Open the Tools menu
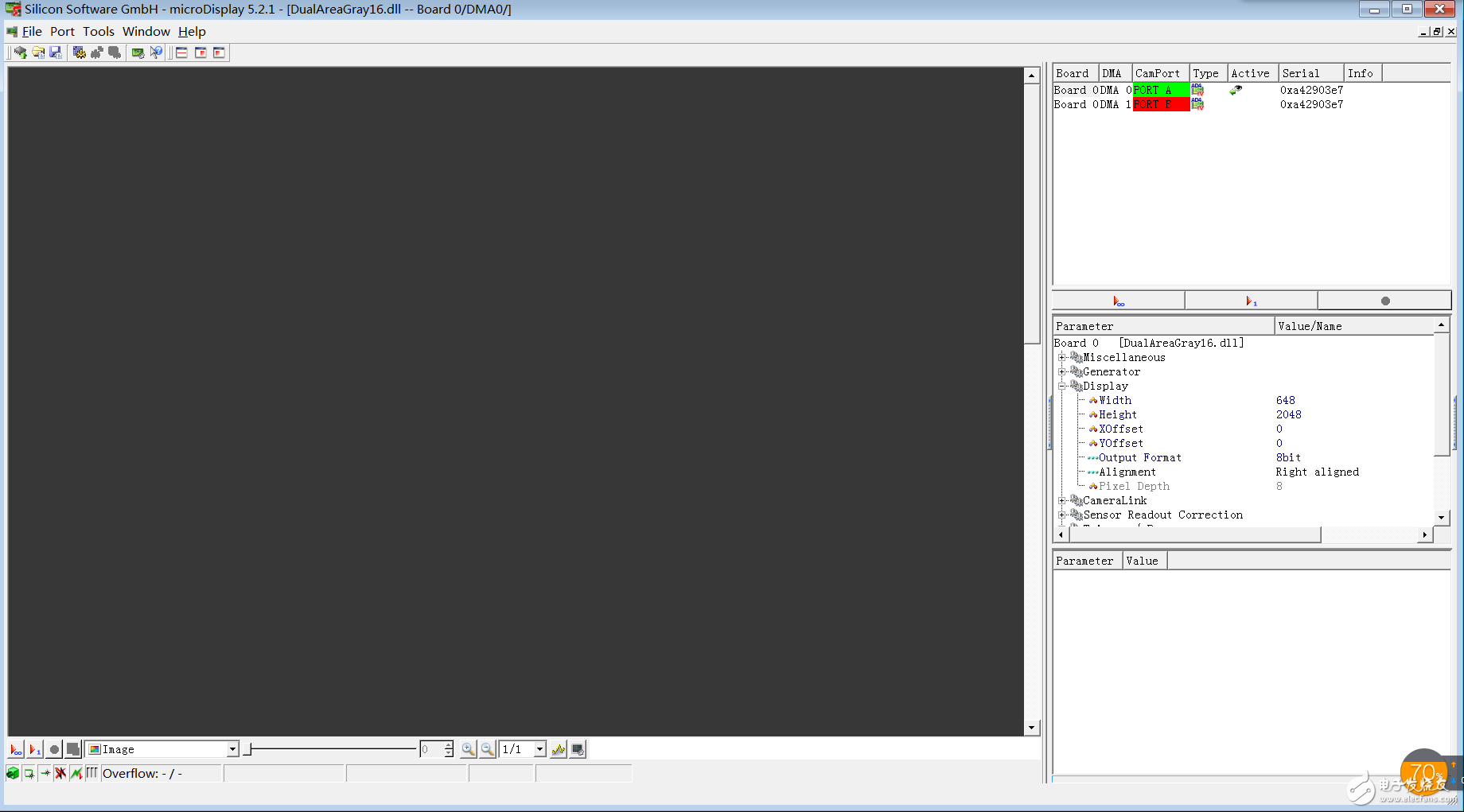 tap(99, 32)
